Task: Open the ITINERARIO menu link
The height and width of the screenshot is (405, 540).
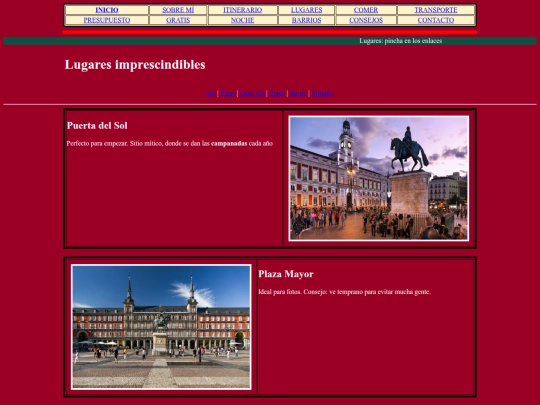Action: [242, 10]
